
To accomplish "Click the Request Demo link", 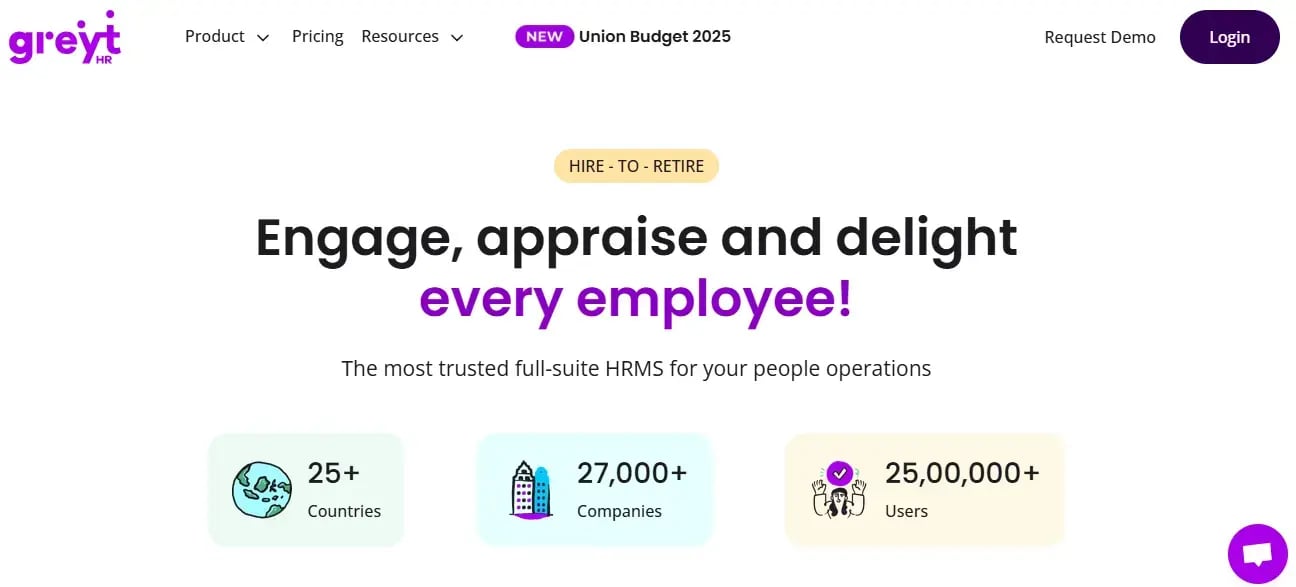I will [x=1099, y=37].
